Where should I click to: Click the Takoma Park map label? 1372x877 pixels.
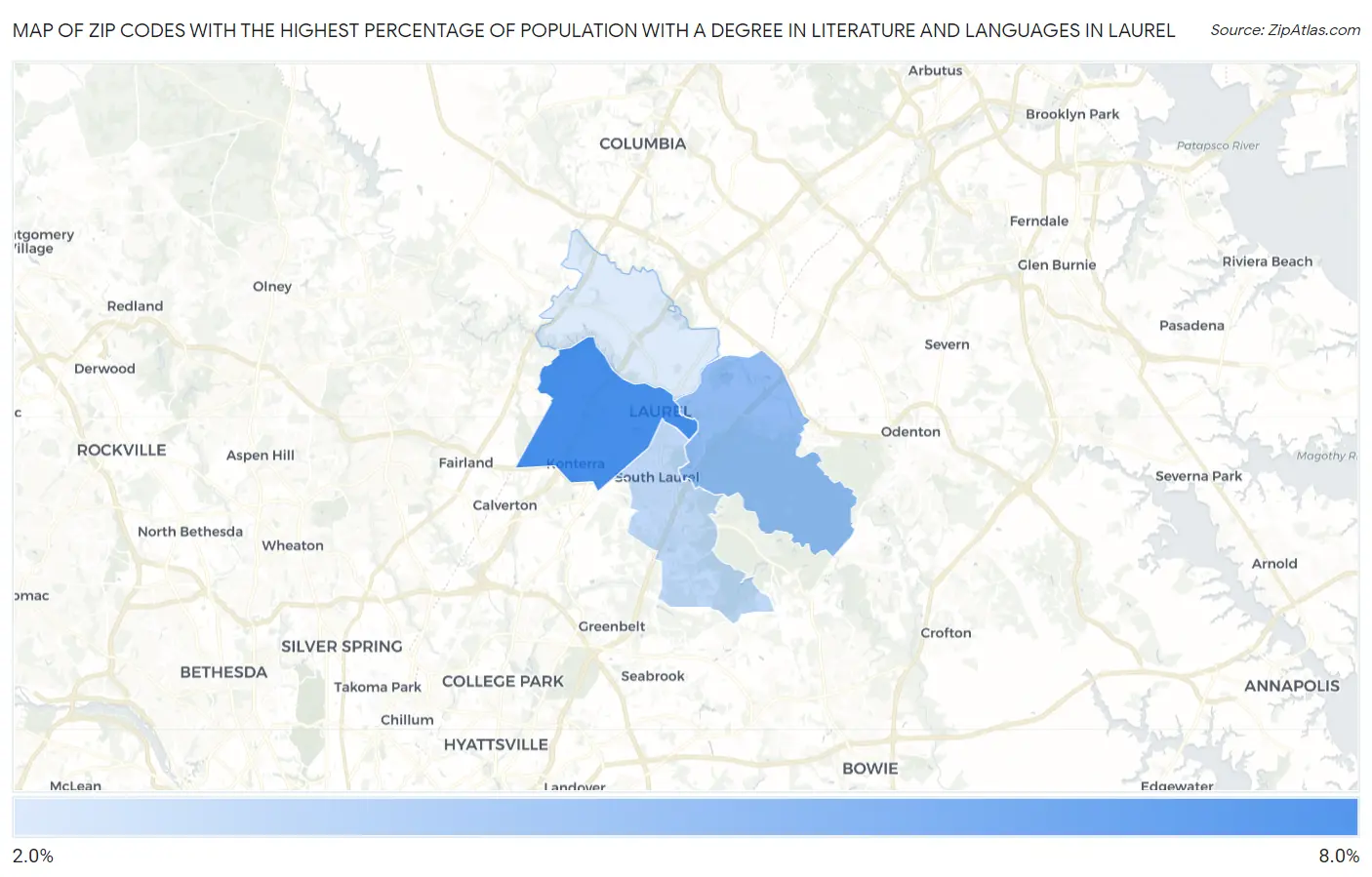(378, 688)
